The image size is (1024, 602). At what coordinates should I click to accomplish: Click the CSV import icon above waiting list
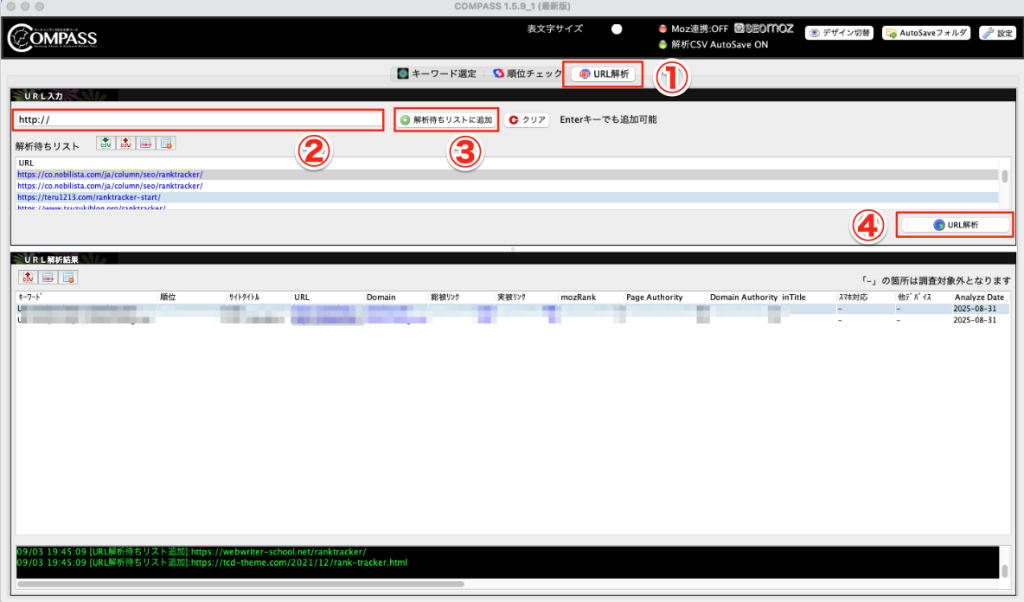click(x=105, y=144)
